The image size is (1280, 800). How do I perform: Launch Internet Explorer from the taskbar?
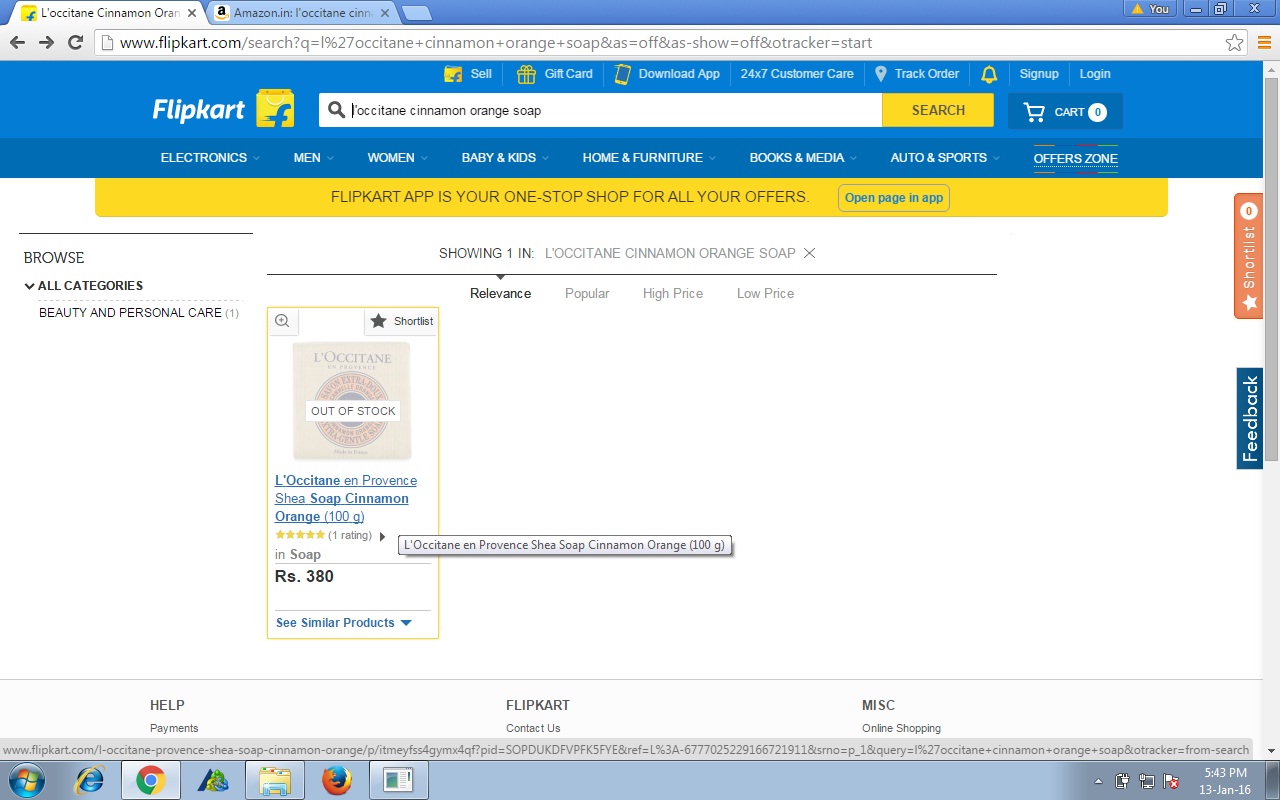pos(90,780)
